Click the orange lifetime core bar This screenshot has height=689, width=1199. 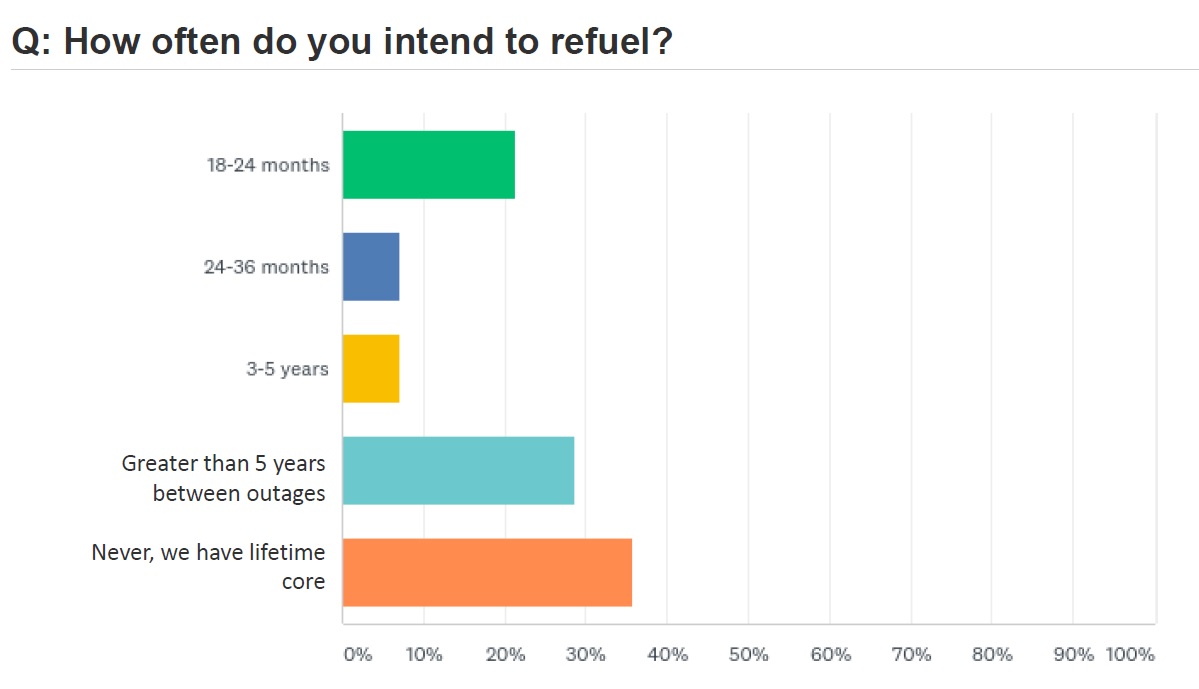[x=487, y=572]
